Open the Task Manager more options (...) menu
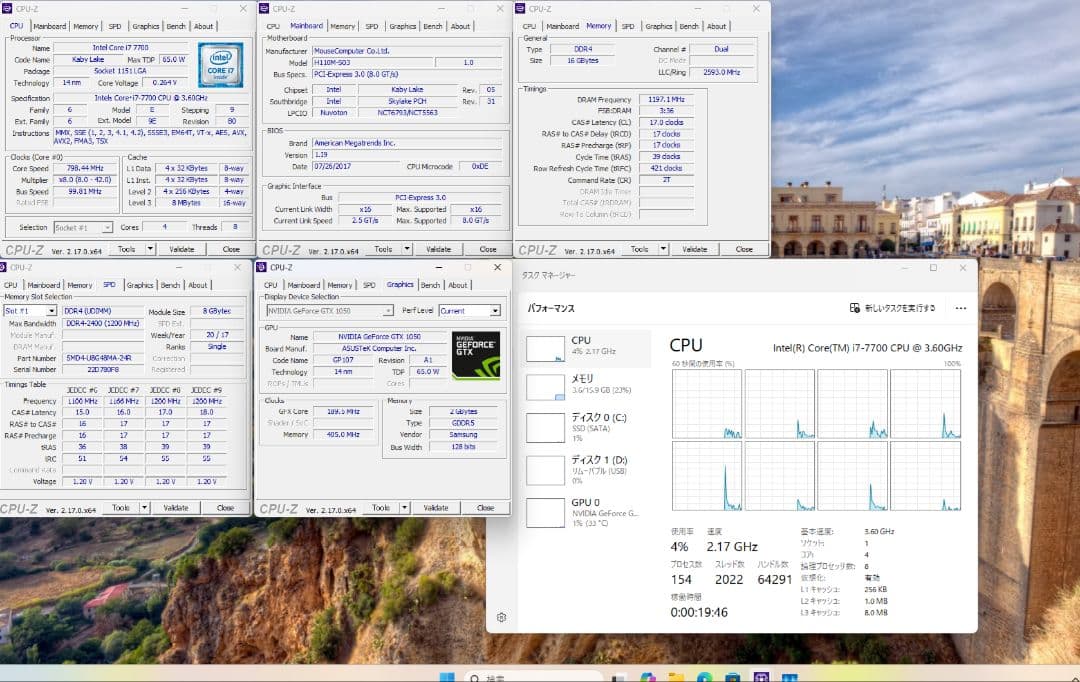Image resolution: width=1080 pixels, height=682 pixels. [960, 308]
